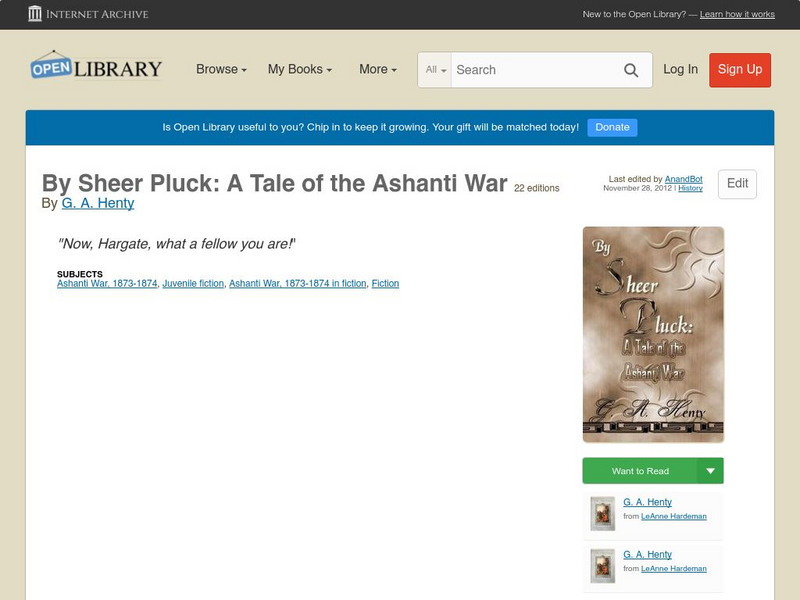Follow the Juvenile fiction subject link
The height and width of the screenshot is (600, 800).
(x=193, y=284)
